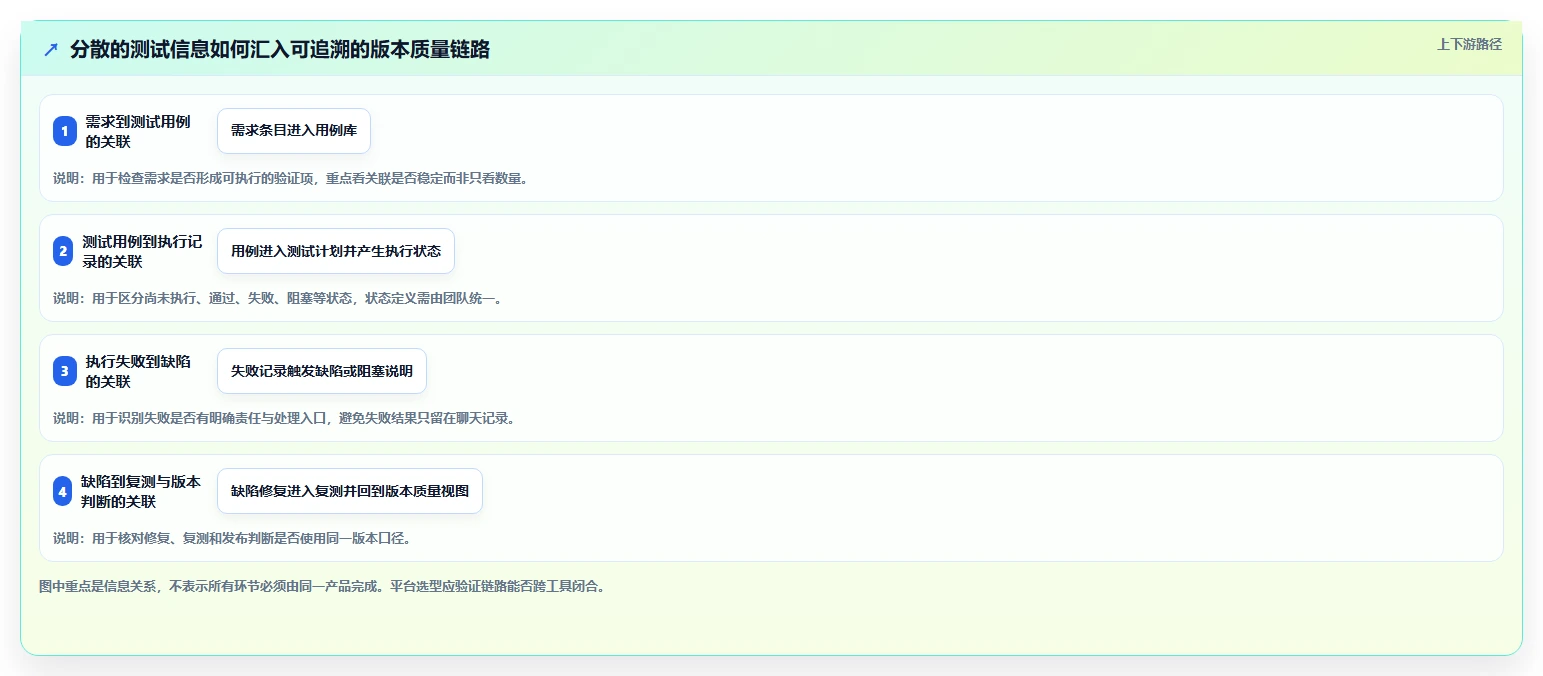Click the arrow icon beside the title
The image size is (1543, 676).
pyautogui.click(x=51, y=49)
